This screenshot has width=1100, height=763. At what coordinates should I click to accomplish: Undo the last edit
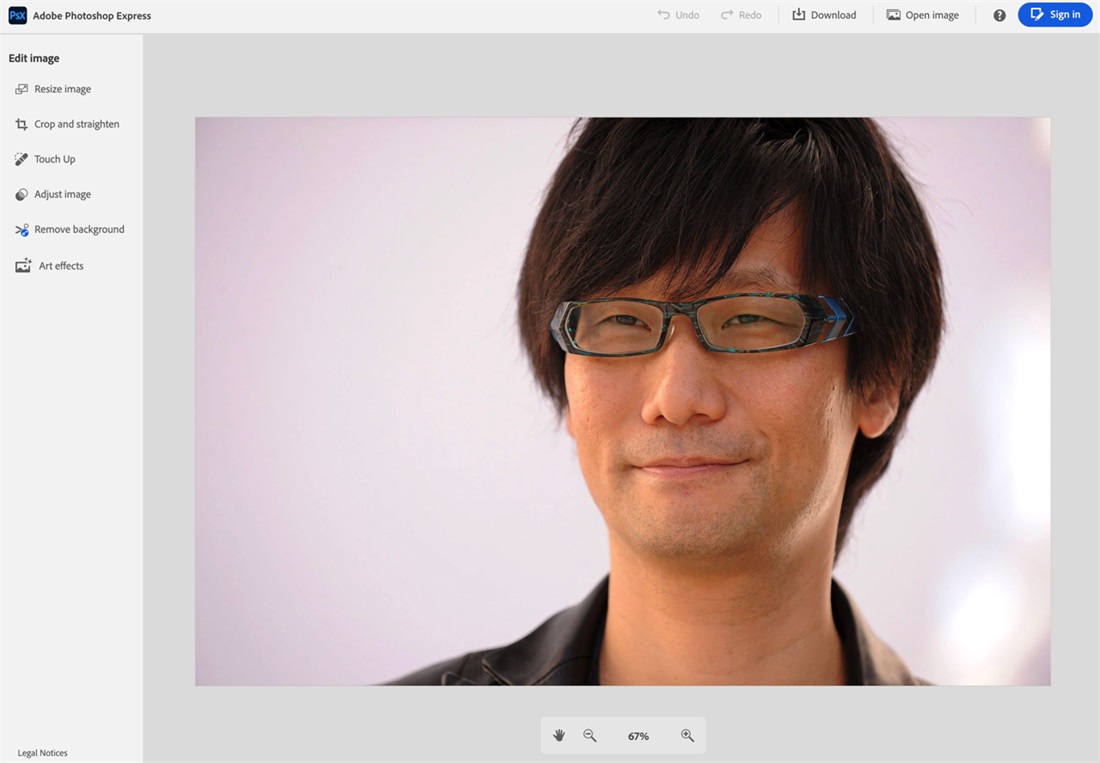(x=678, y=14)
